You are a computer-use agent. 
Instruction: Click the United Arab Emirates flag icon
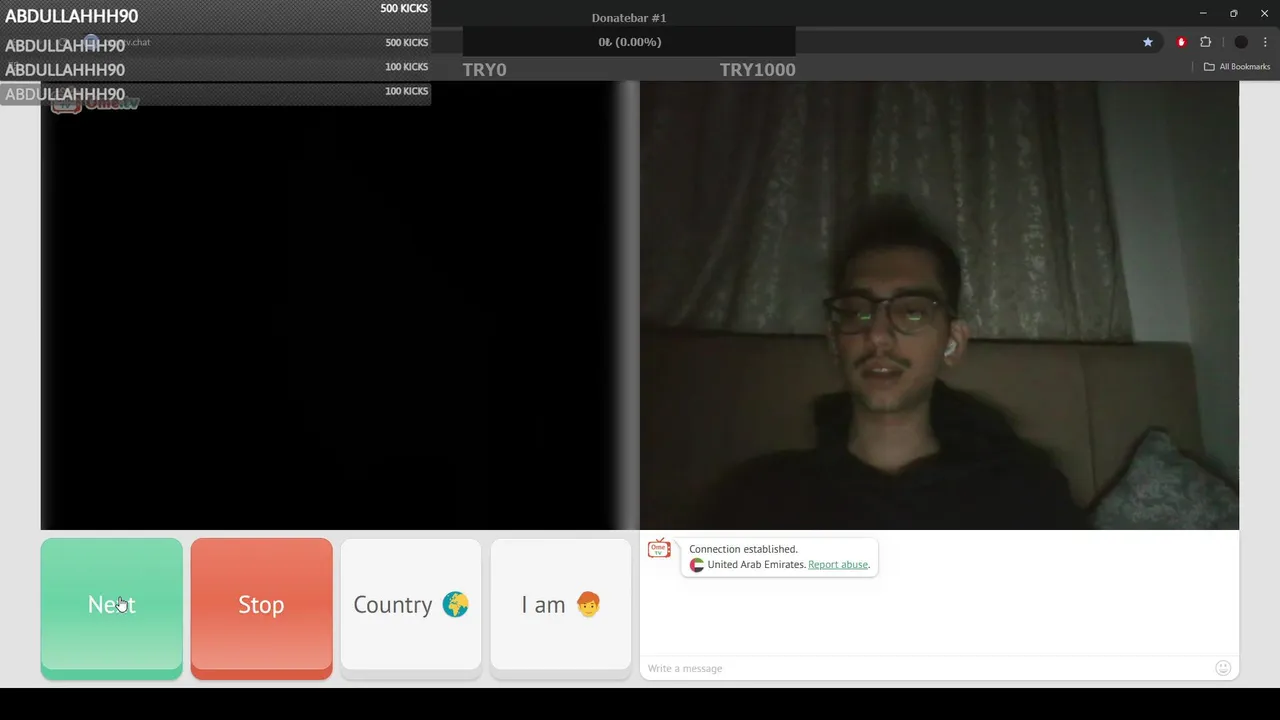(x=697, y=565)
